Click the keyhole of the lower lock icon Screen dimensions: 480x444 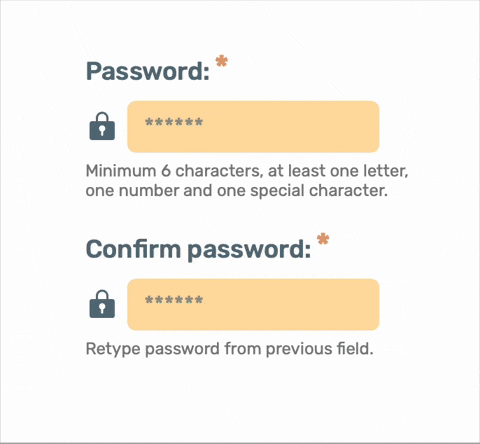coord(102,307)
